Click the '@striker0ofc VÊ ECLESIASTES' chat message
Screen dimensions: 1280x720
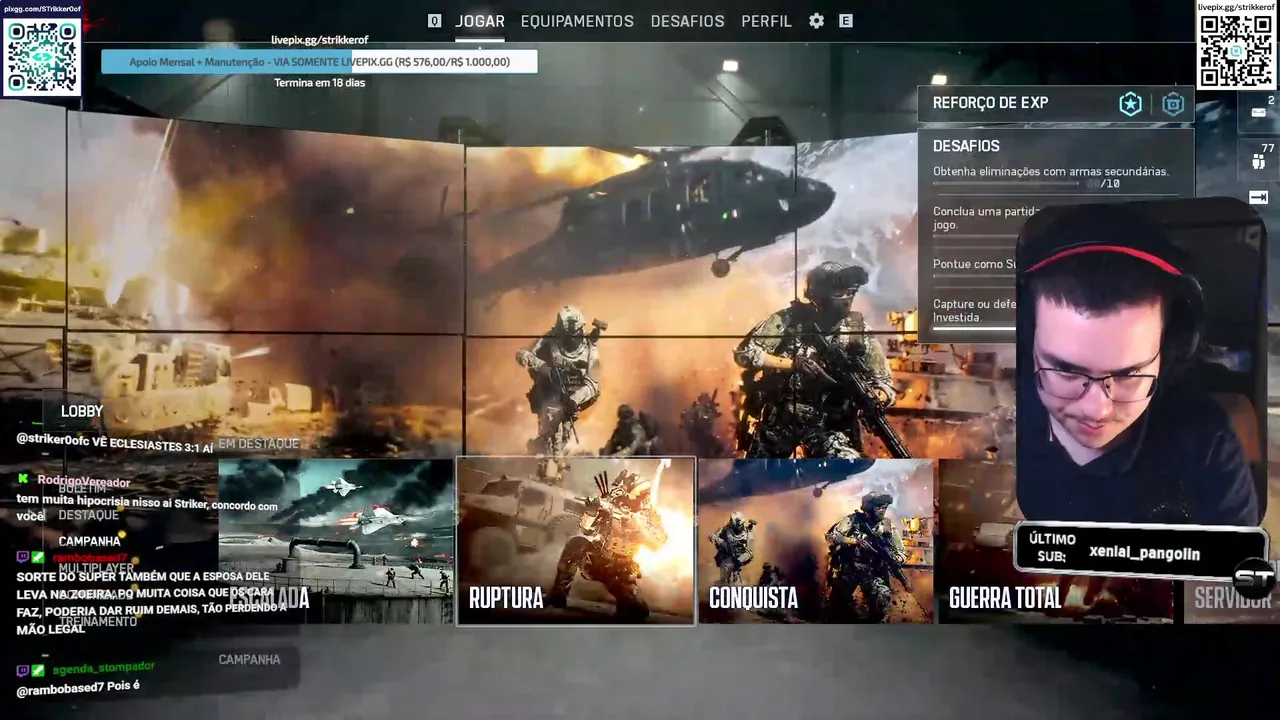[x=115, y=445]
